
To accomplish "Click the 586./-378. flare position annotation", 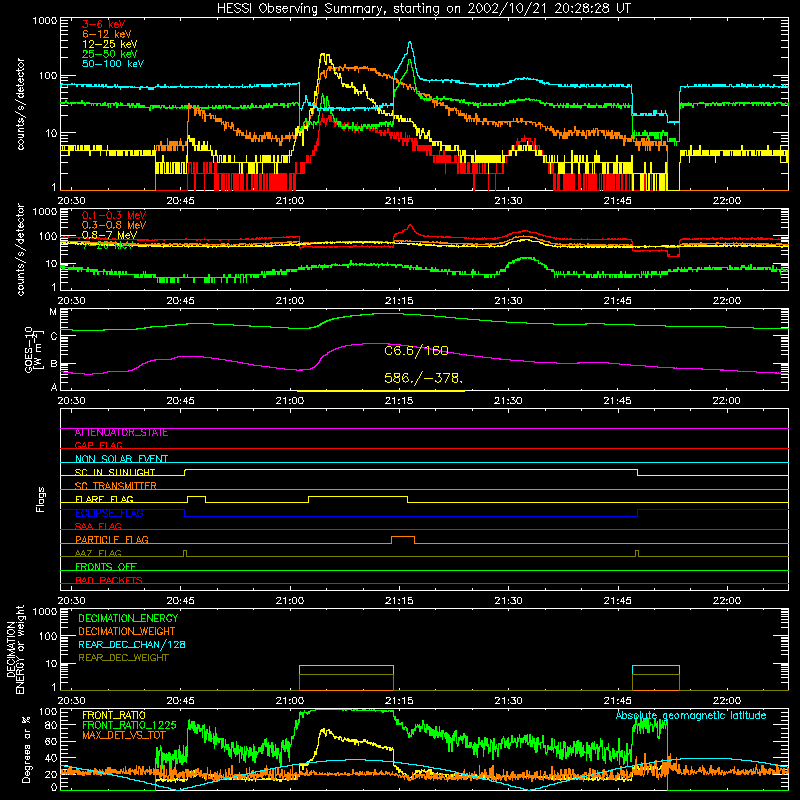I will click(x=423, y=378).
